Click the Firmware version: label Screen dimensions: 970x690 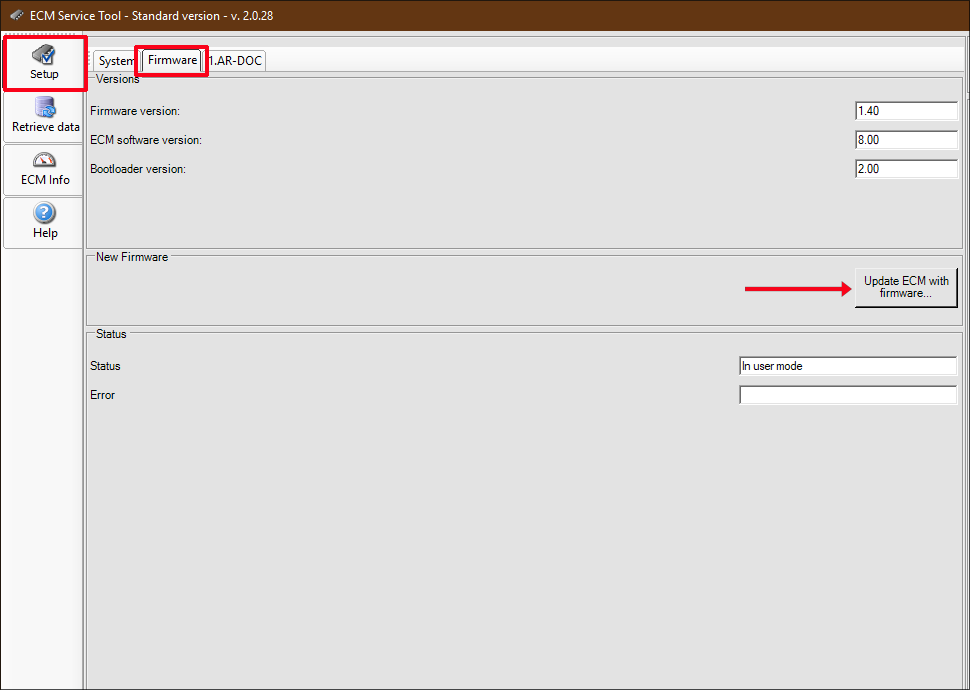[135, 111]
